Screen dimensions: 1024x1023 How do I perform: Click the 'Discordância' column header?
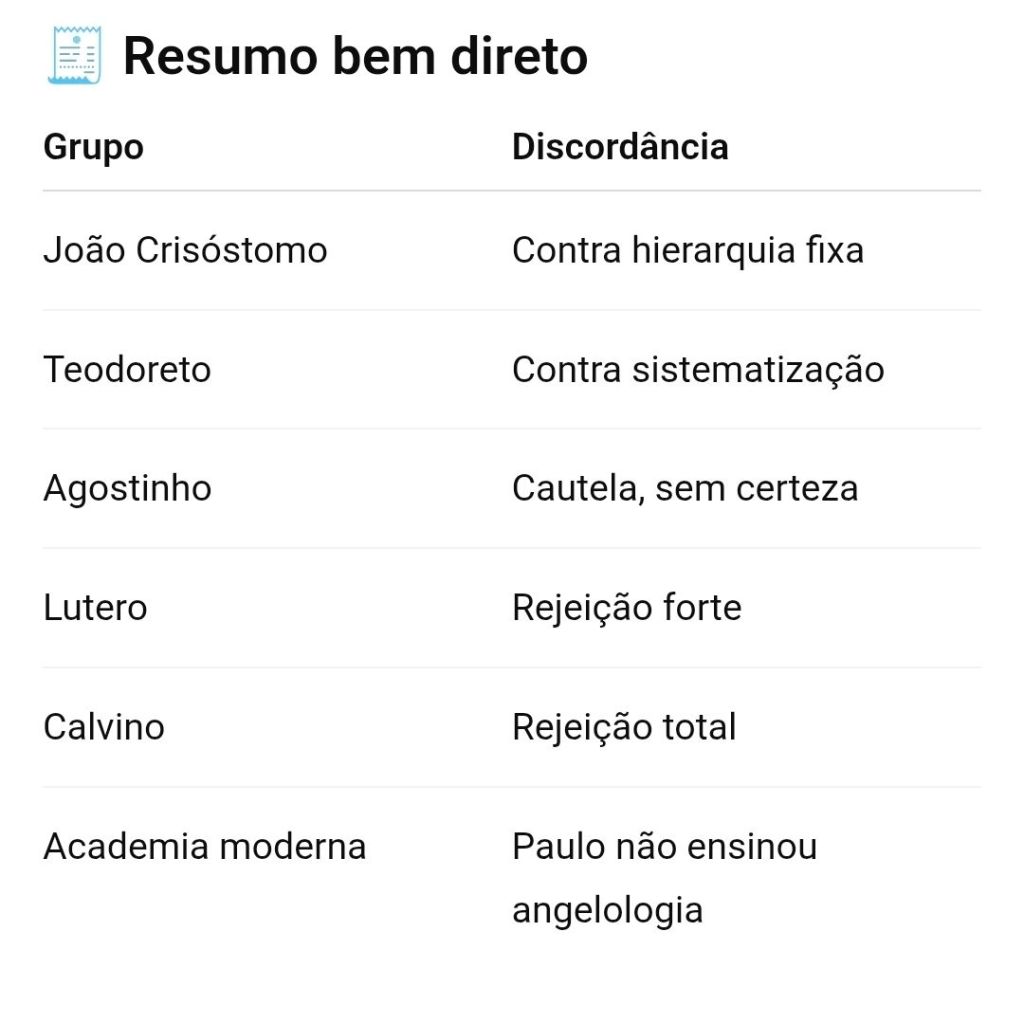tap(620, 147)
